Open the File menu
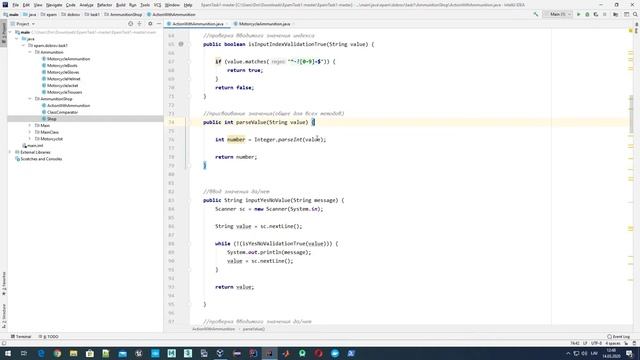 click(x=16, y=5)
